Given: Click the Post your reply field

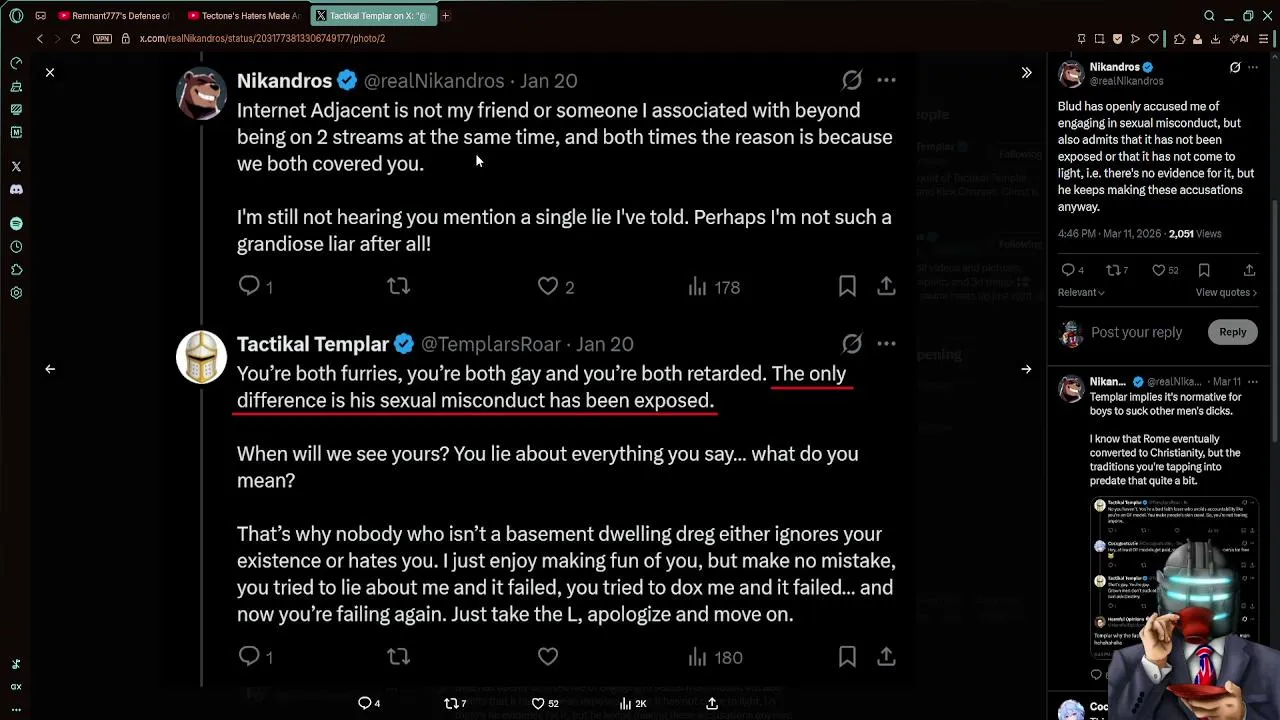Looking at the screenshot, I should pos(1136,332).
